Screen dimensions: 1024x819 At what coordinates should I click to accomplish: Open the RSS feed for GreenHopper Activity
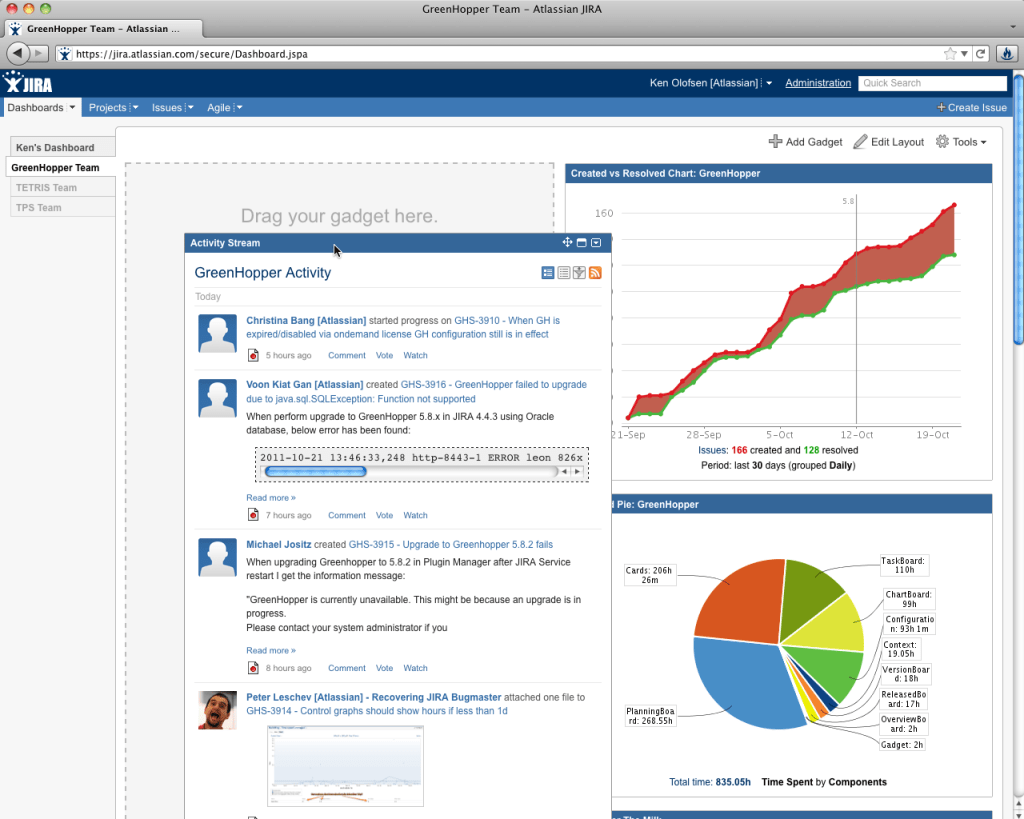pos(595,272)
